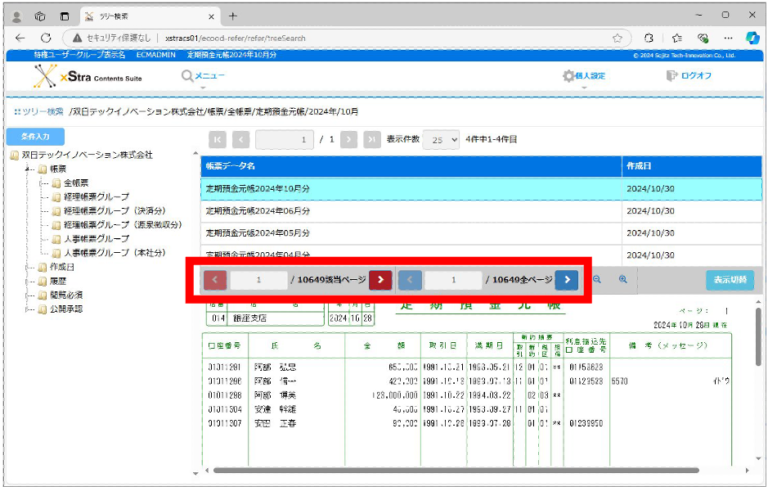Click the blue previous all-pages arrow

410,280
